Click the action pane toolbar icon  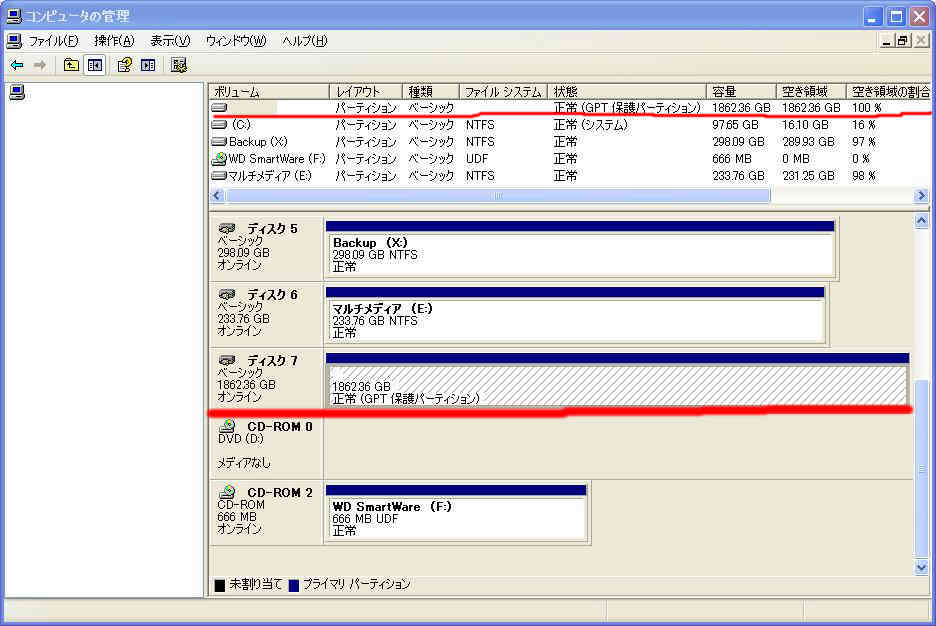(149, 65)
